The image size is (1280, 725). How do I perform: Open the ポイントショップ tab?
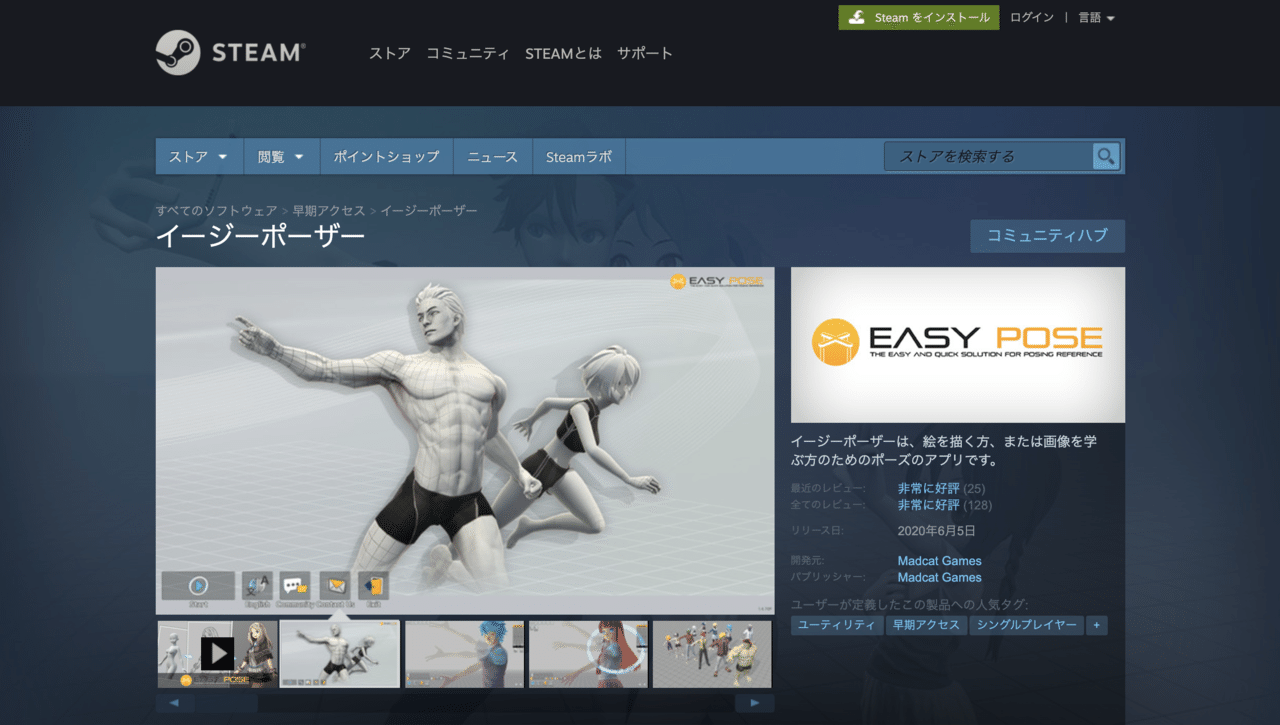[386, 157]
